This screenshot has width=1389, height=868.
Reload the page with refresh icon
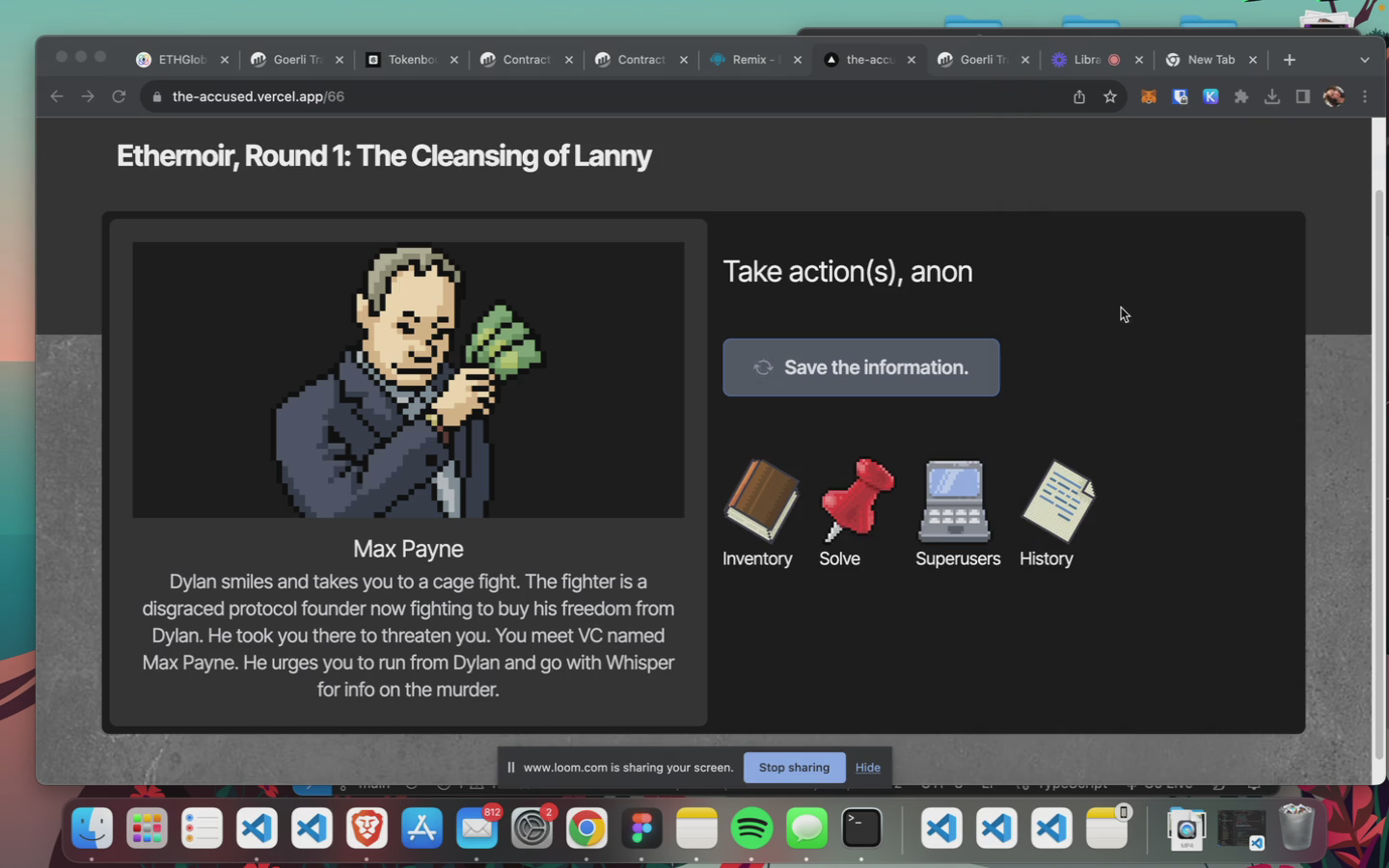119,96
